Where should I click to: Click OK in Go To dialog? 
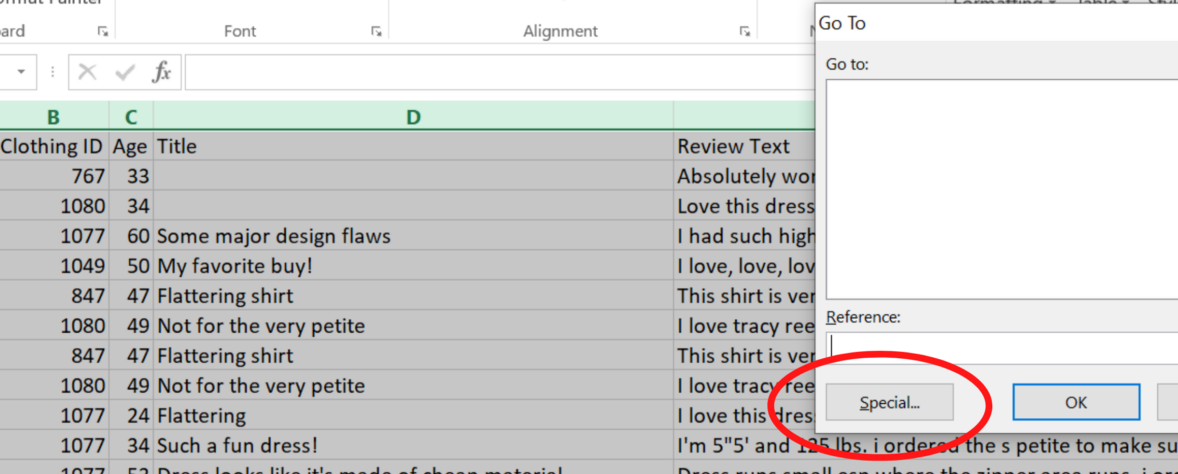(1076, 403)
